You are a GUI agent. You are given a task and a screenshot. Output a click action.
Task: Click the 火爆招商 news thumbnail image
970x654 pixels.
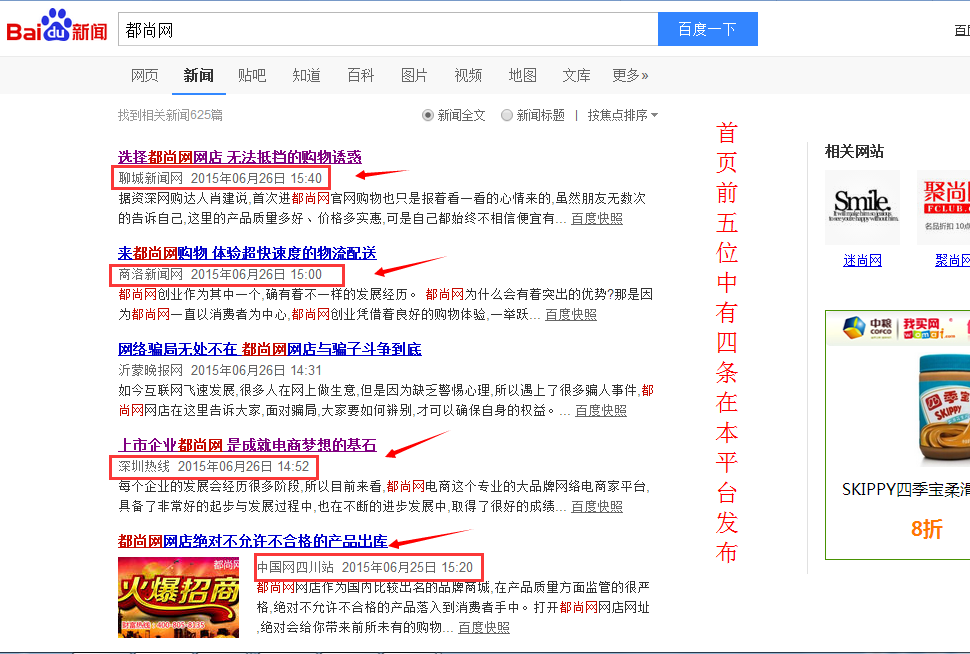pyautogui.click(x=178, y=597)
